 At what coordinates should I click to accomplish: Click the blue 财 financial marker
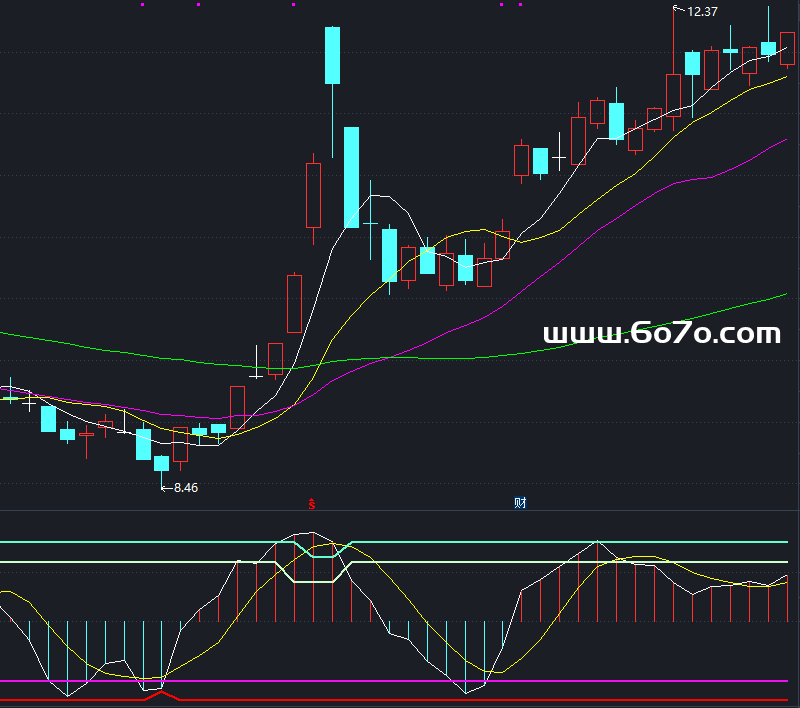(520, 503)
